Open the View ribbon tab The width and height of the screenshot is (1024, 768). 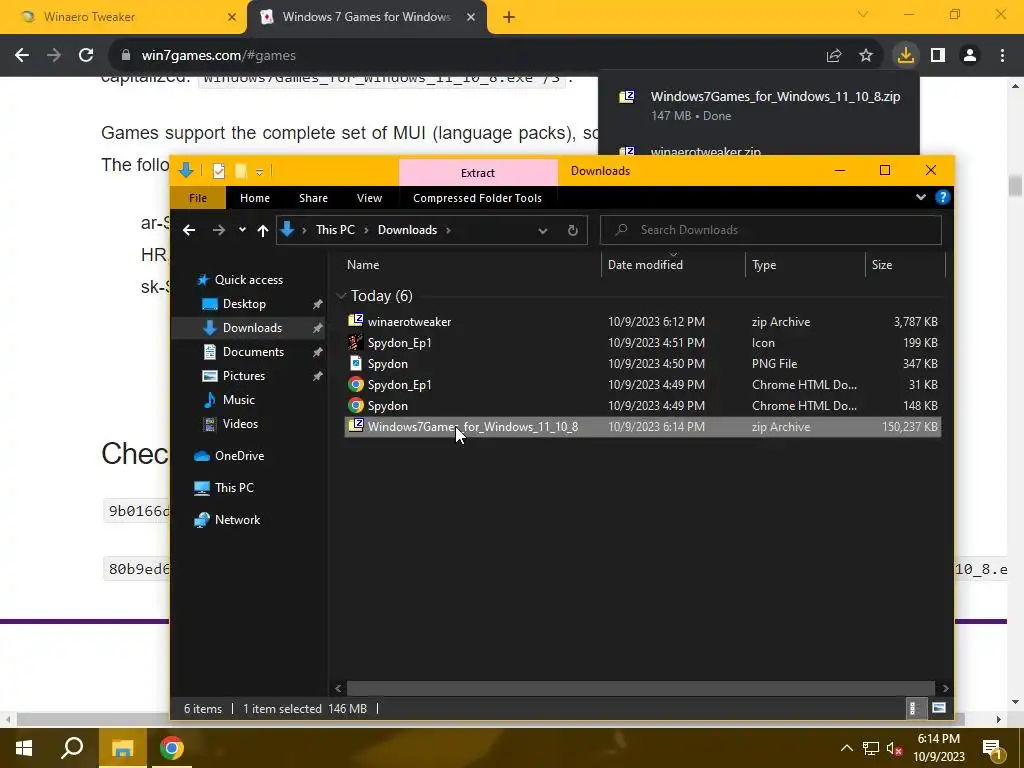pos(369,198)
